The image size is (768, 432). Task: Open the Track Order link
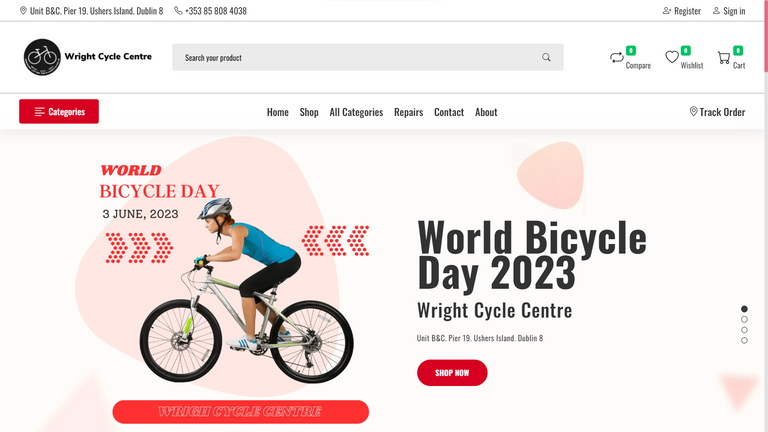pos(717,112)
